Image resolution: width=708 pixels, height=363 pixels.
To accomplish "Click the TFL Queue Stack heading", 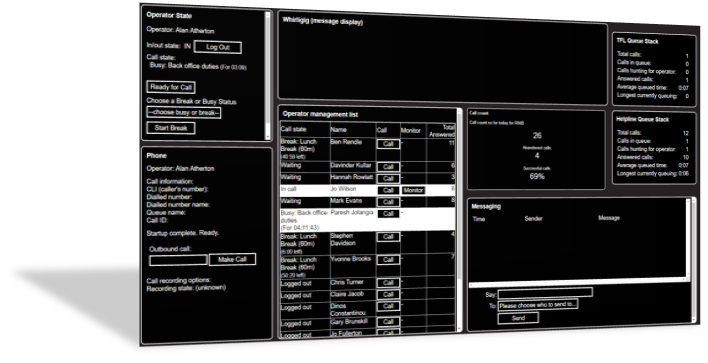I will click(637, 42).
